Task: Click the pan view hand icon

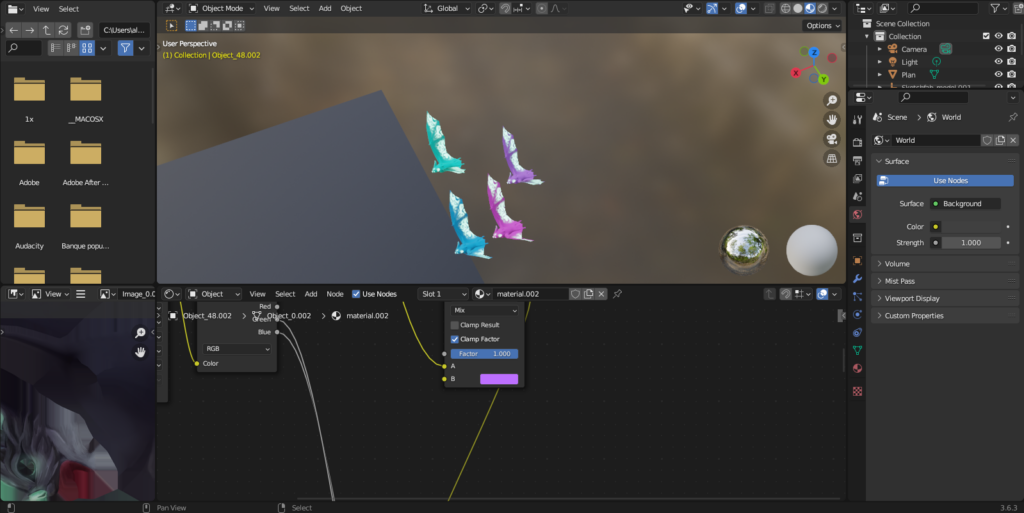Action: [831, 120]
